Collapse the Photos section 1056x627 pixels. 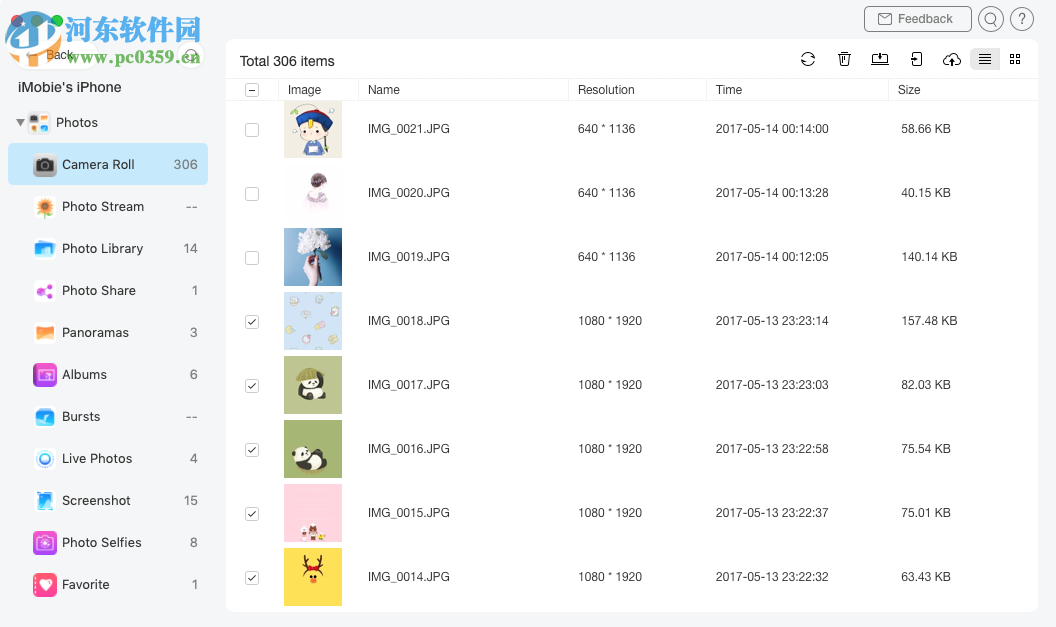pyautogui.click(x=20, y=122)
